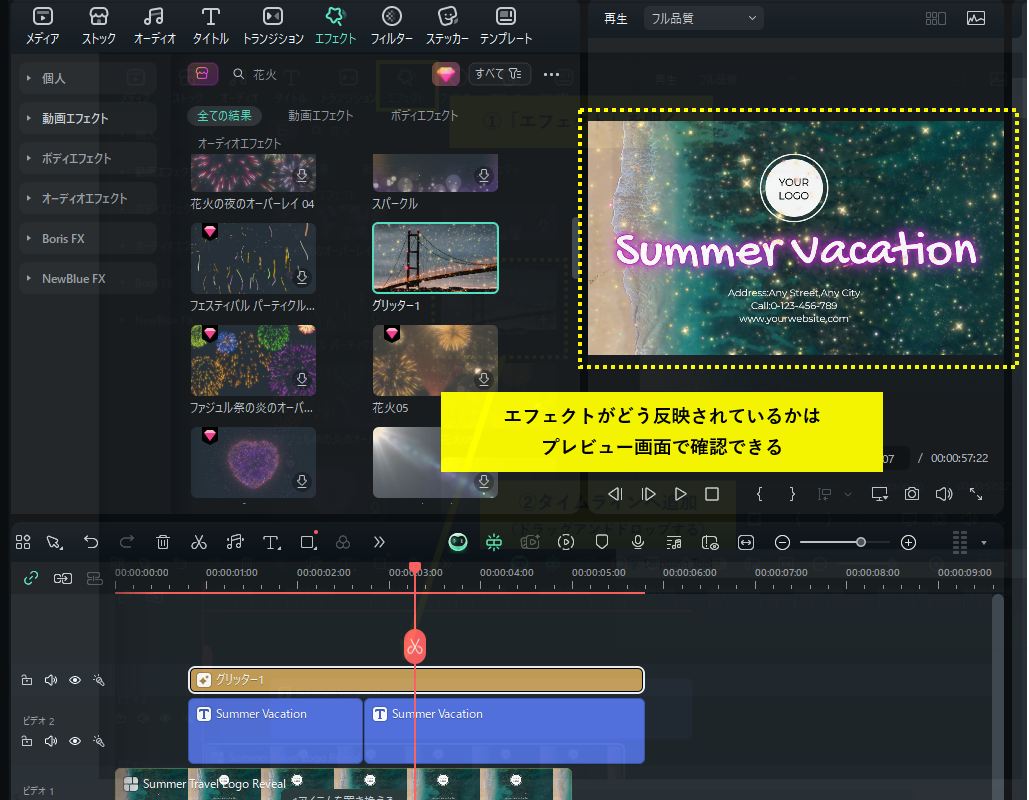
Task: Click the preview layout grid icon
Action: [935, 18]
